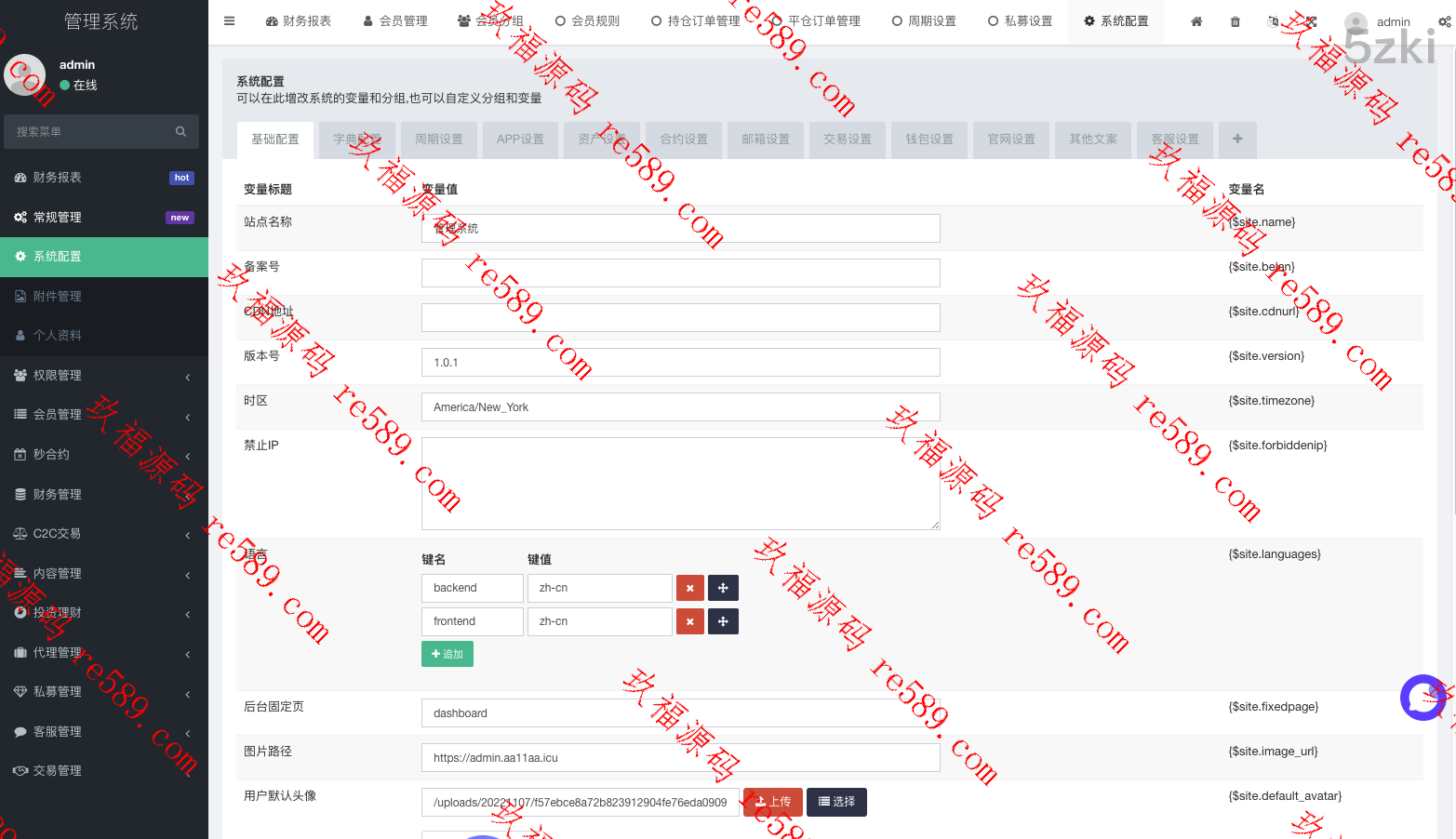This screenshot has height=839, width=1456.
Task: Click the magnifier icon in menu search
Action: [x=180, y=132]
